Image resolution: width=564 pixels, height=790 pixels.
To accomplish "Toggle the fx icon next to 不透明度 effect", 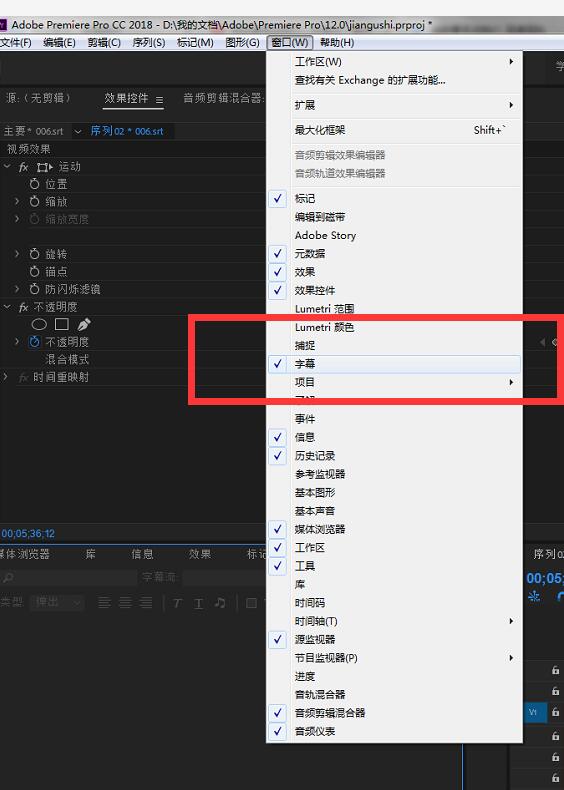I will [24, 307].
